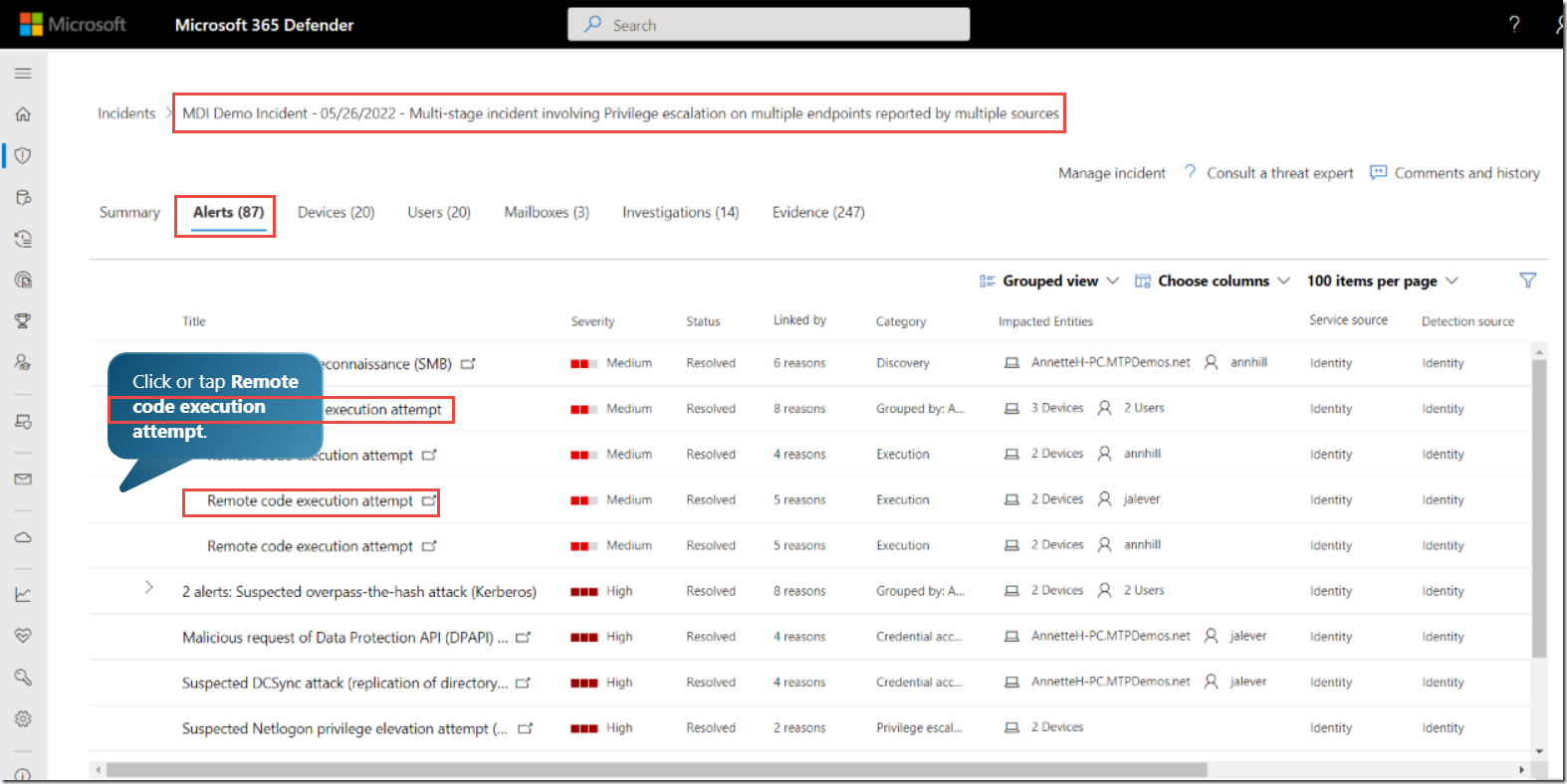This screenshot has width=1567, height=784.
Task: Click the help question mark icon
Action: coord(1514,24)
